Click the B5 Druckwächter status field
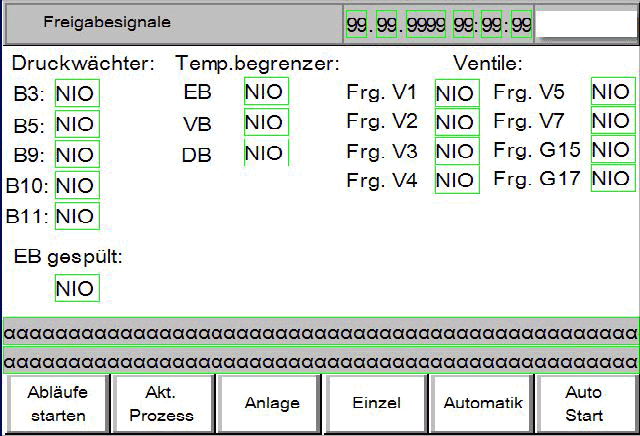This screenshot has width=640, height=436. pyautogui.click(x=76, y=125)
